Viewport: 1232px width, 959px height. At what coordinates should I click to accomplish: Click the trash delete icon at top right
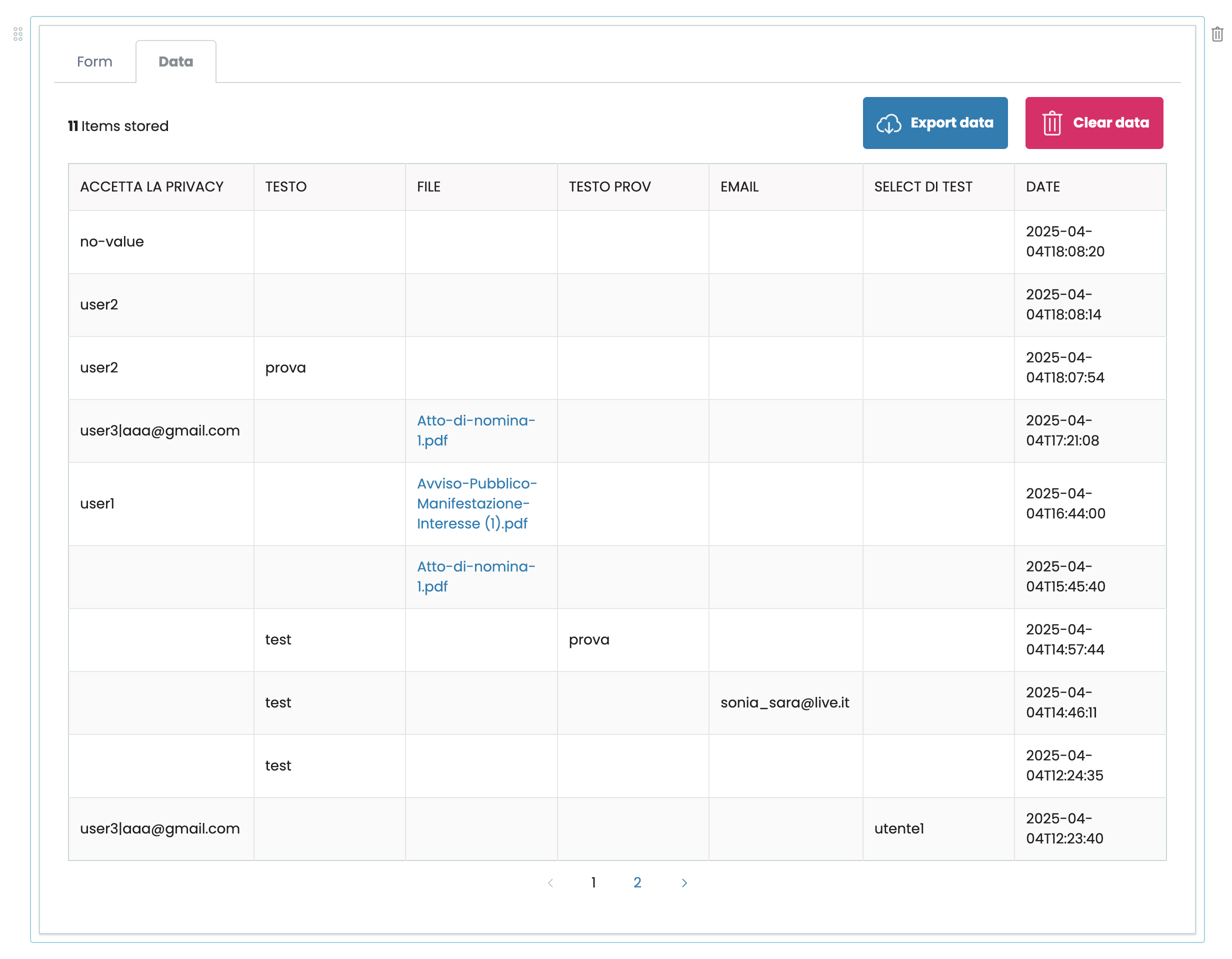coord(1217,34)
